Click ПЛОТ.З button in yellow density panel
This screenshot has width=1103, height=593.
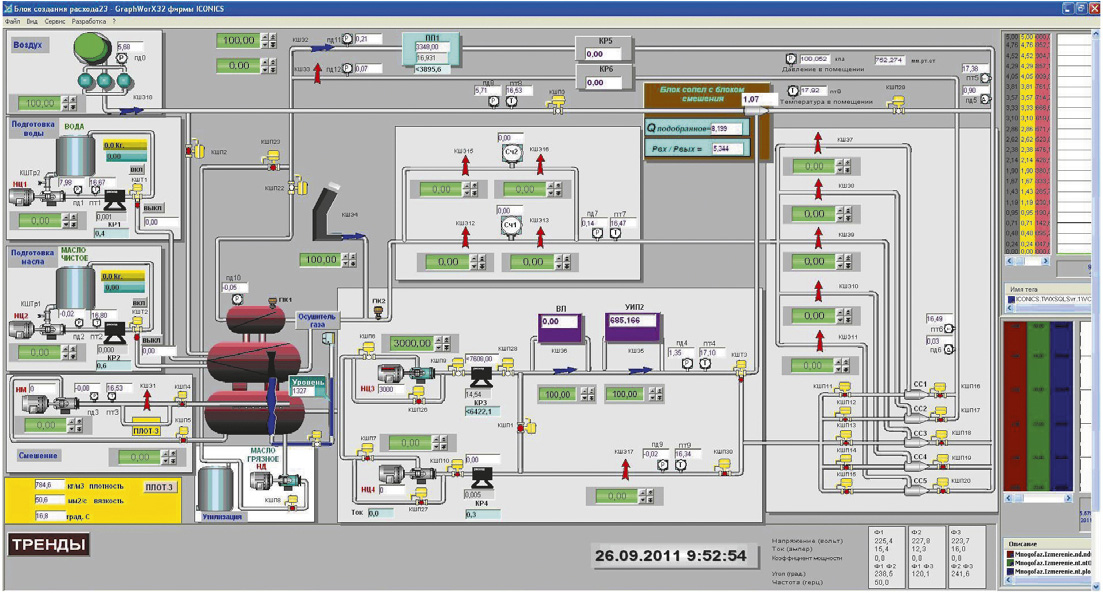click(159, 487)
